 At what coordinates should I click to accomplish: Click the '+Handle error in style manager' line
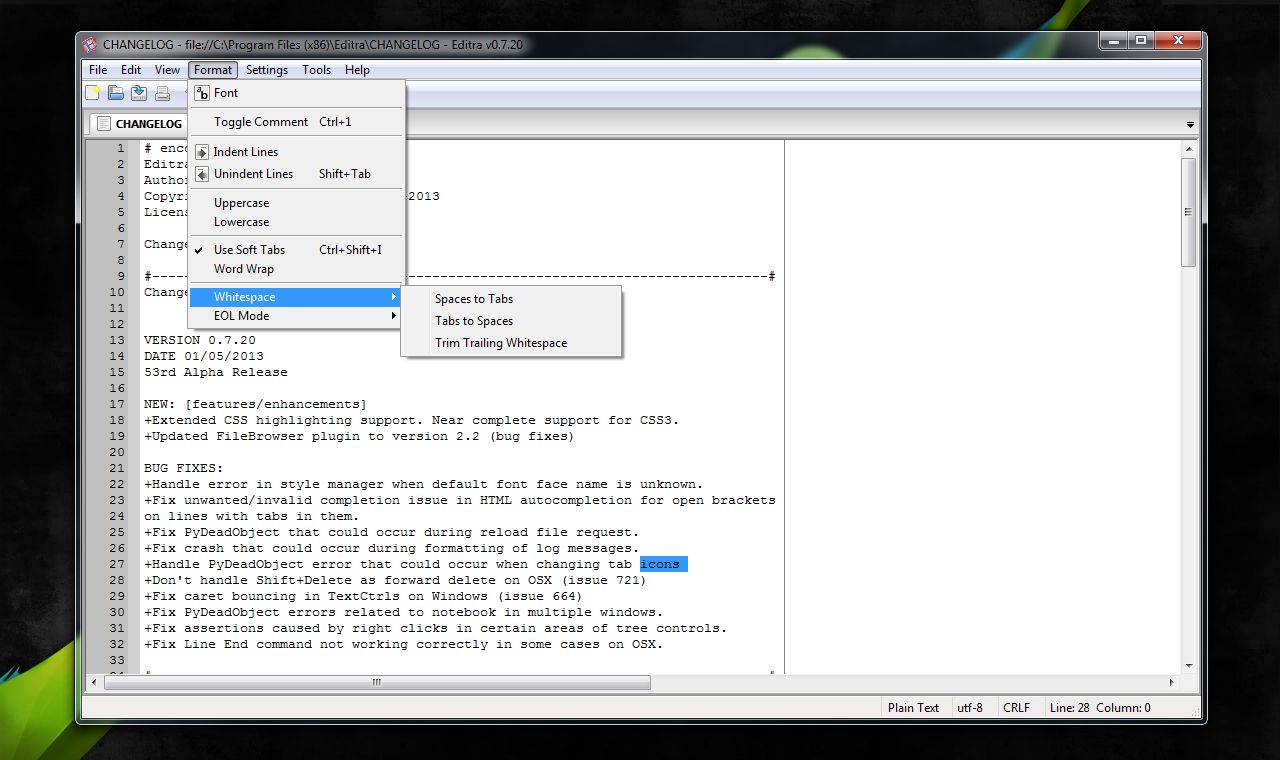click(424, 484)
